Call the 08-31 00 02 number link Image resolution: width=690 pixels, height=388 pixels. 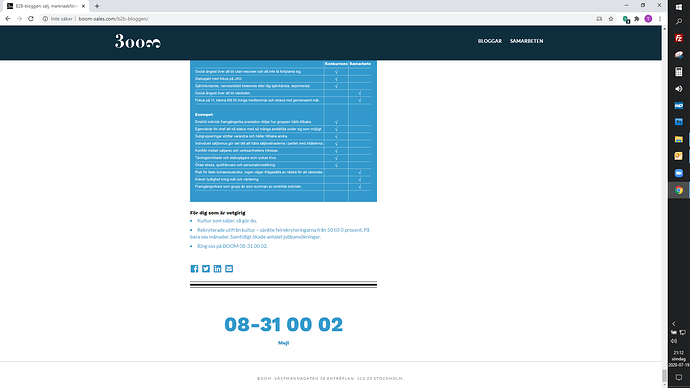283,325
